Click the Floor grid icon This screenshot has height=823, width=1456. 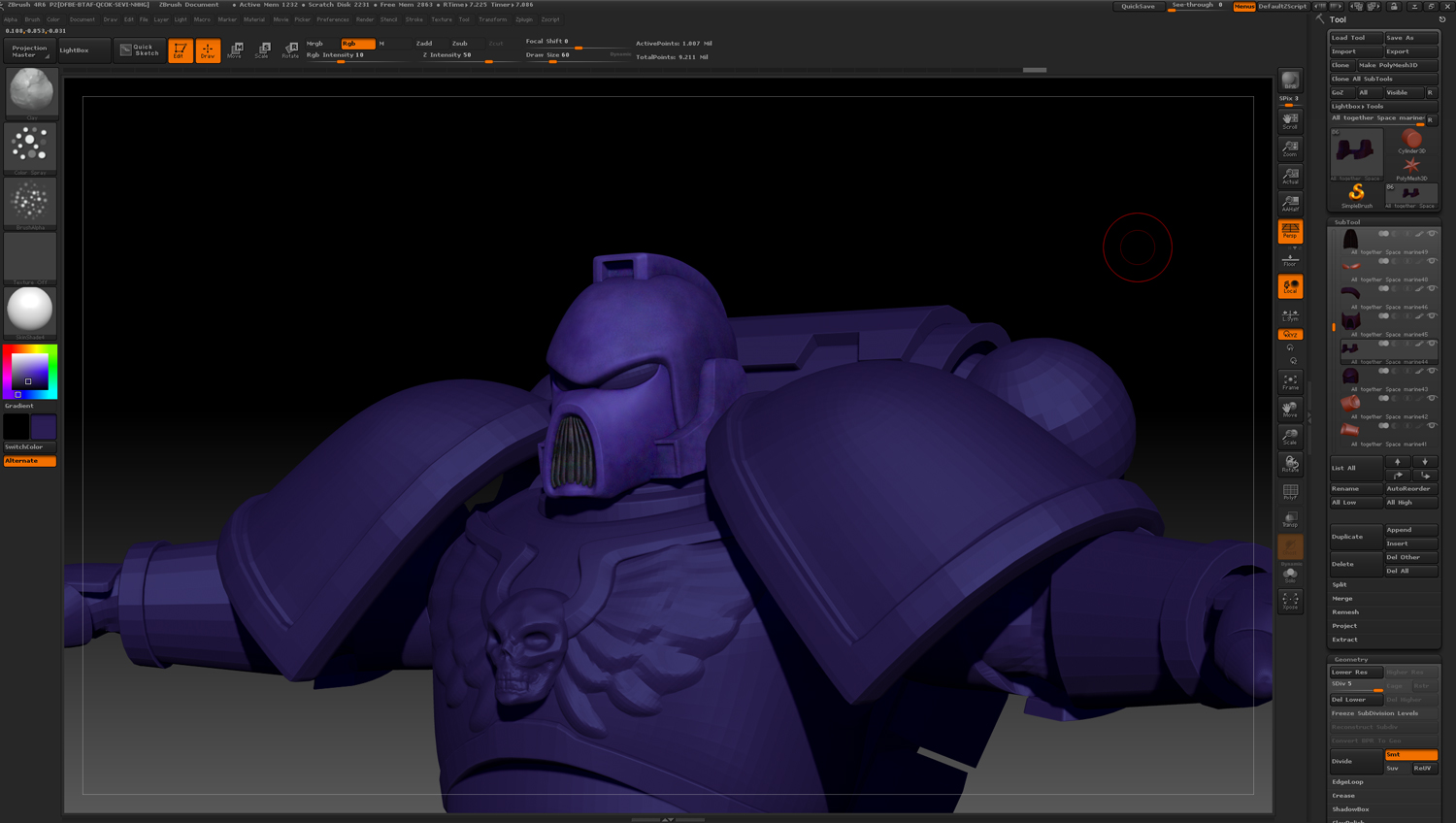coord(1289,259)
